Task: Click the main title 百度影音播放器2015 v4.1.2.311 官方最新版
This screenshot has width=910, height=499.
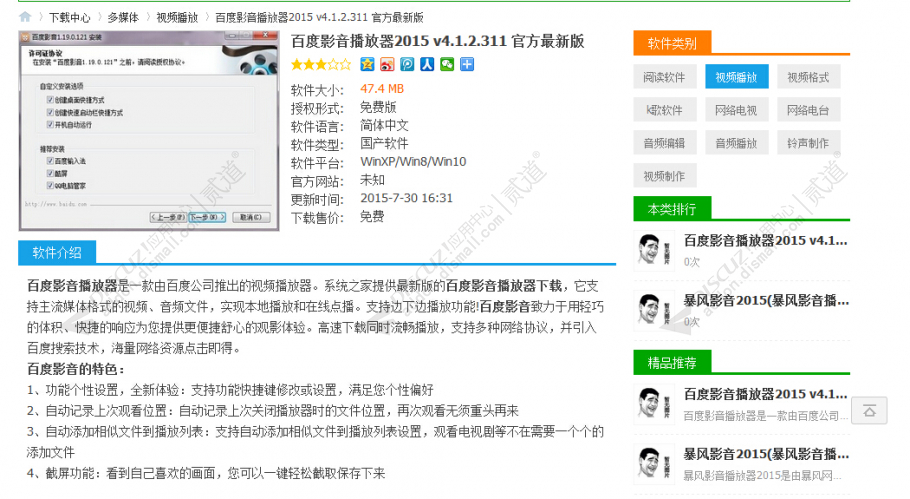Action: click(438, 41)
